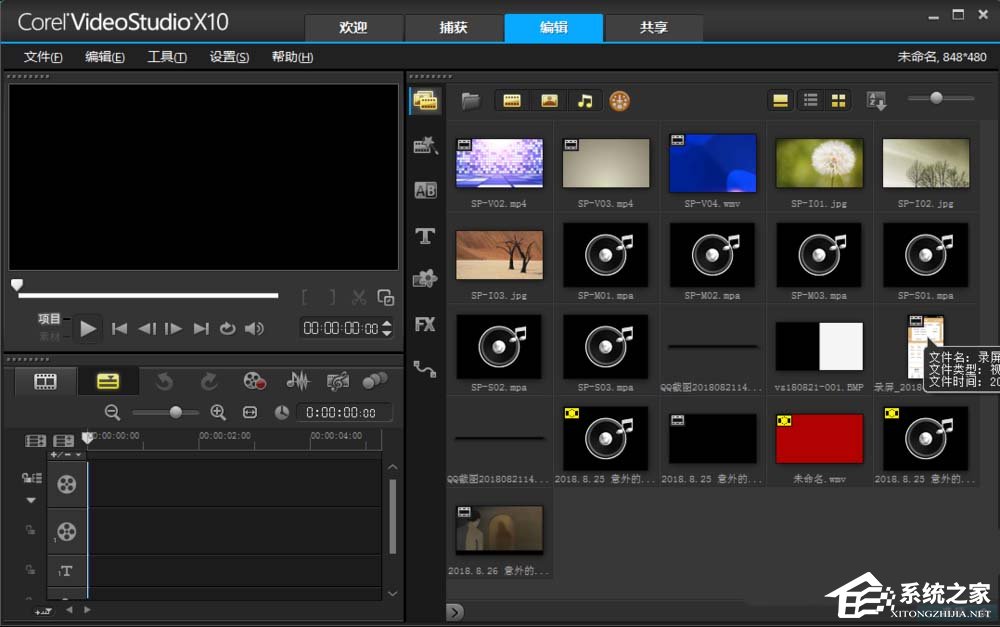
Task: Select the SP-I01.jpg dandelion thumbnail
Action: 819,162
